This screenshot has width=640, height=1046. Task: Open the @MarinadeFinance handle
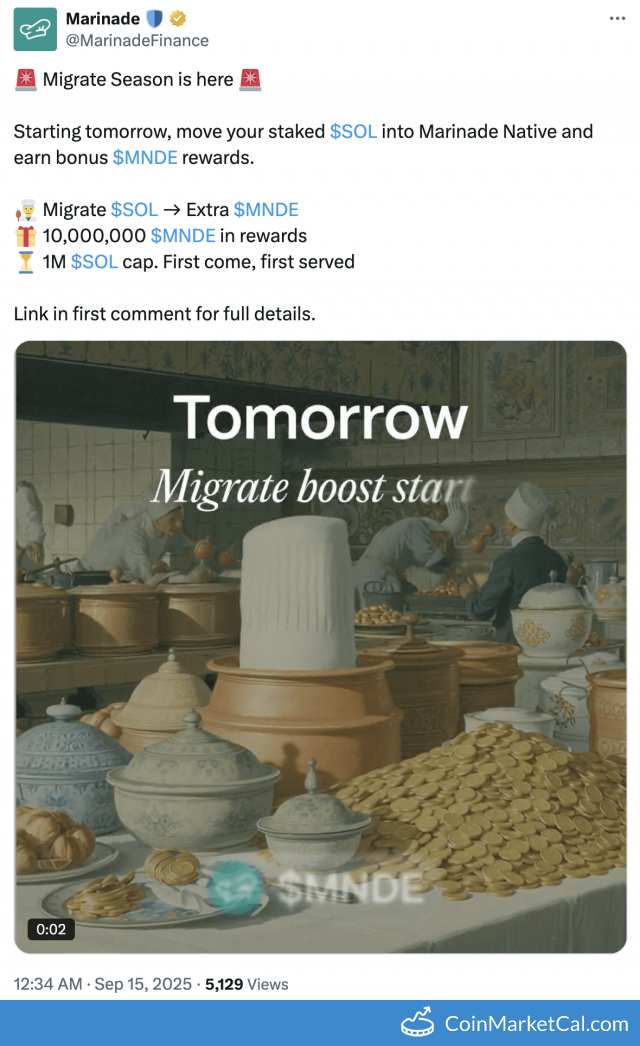(x=137, y=41)
